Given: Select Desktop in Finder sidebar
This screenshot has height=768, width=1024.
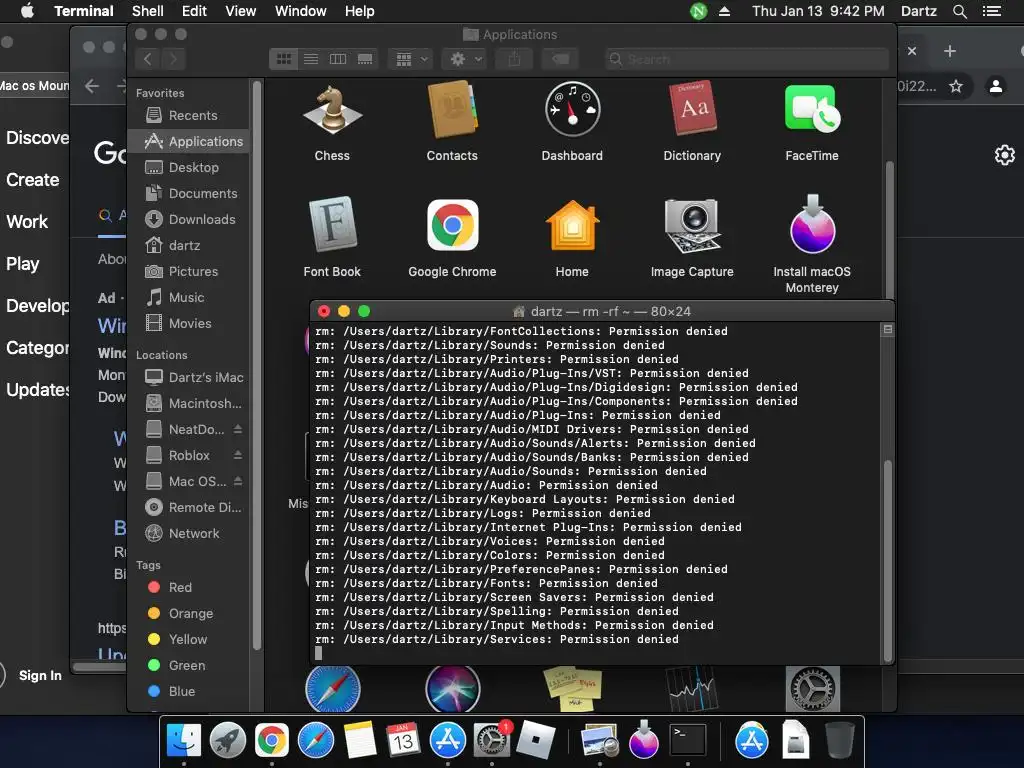Looking at the screenshot, I should (x=188, y=168).
